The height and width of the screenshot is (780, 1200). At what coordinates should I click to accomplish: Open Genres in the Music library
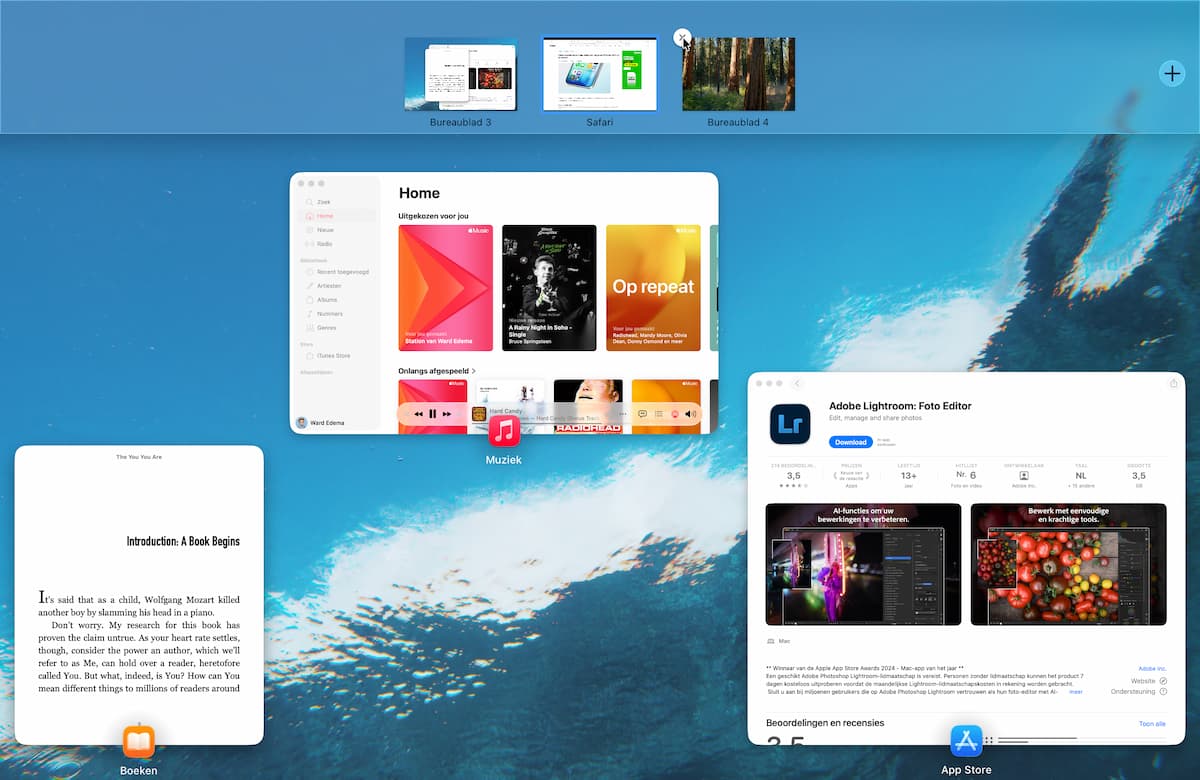pos(337,328)
